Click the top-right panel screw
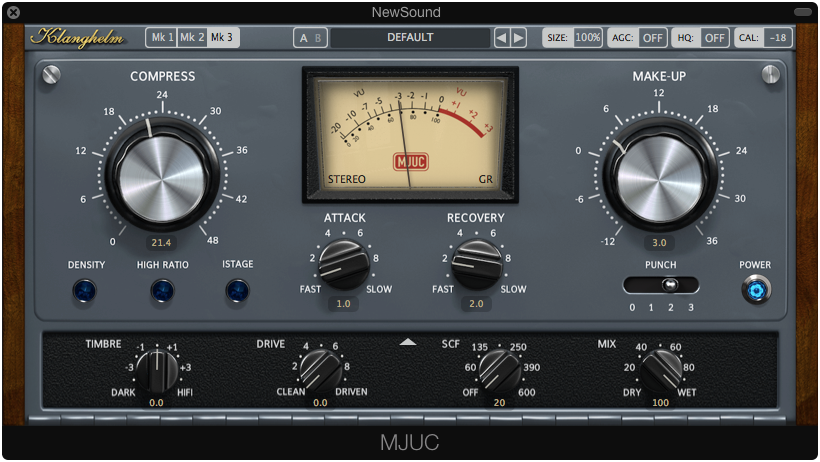820x462 pixels. [770, 74]
